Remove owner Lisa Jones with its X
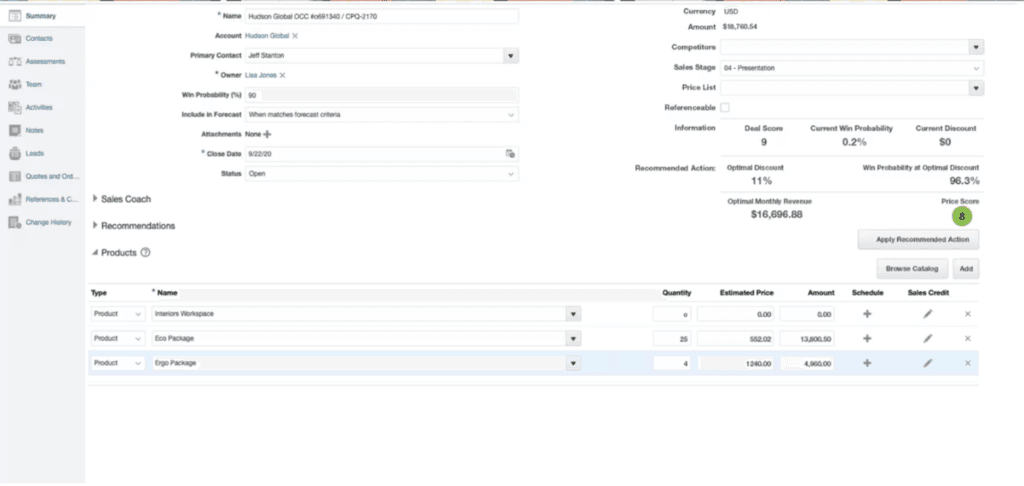The height and width of the screenshot is (486, 1024). tap(282, 76)
